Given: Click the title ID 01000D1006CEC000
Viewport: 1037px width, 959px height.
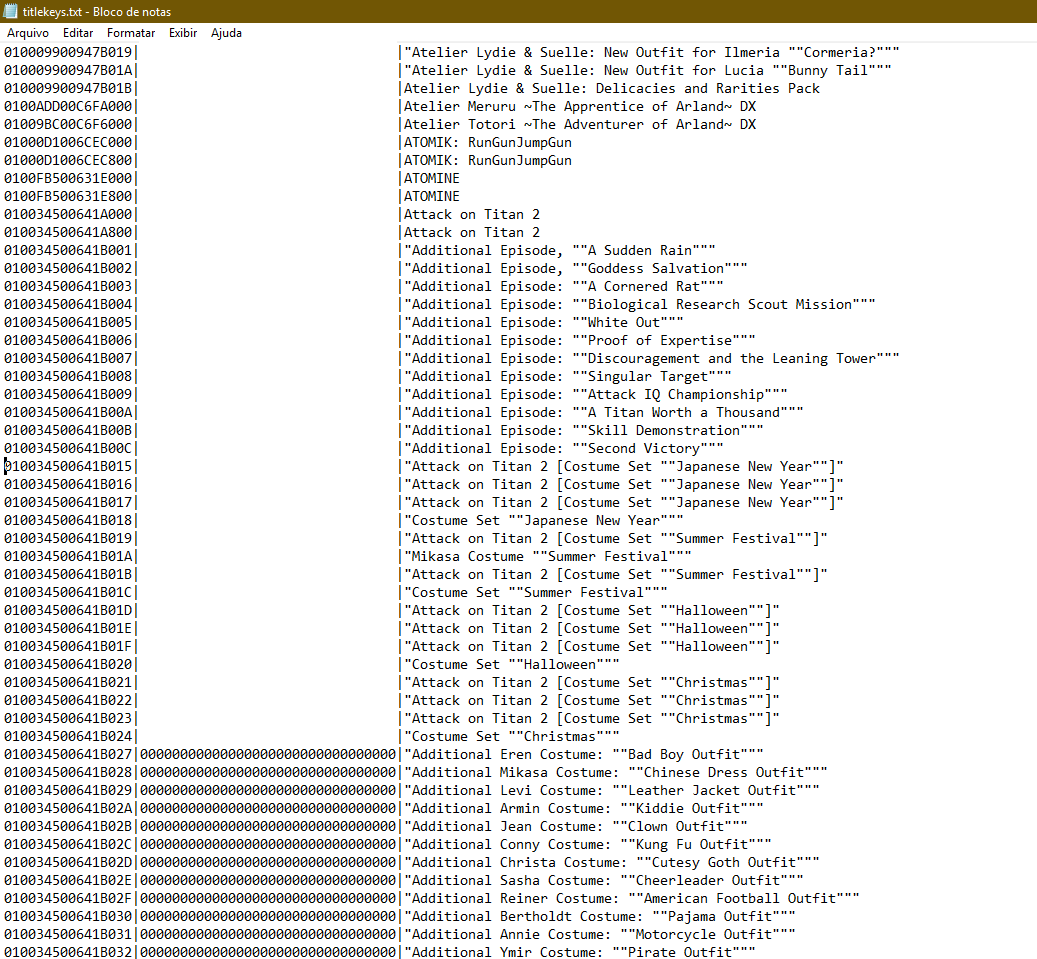Looking at the screenshot, I should (68, 142).
